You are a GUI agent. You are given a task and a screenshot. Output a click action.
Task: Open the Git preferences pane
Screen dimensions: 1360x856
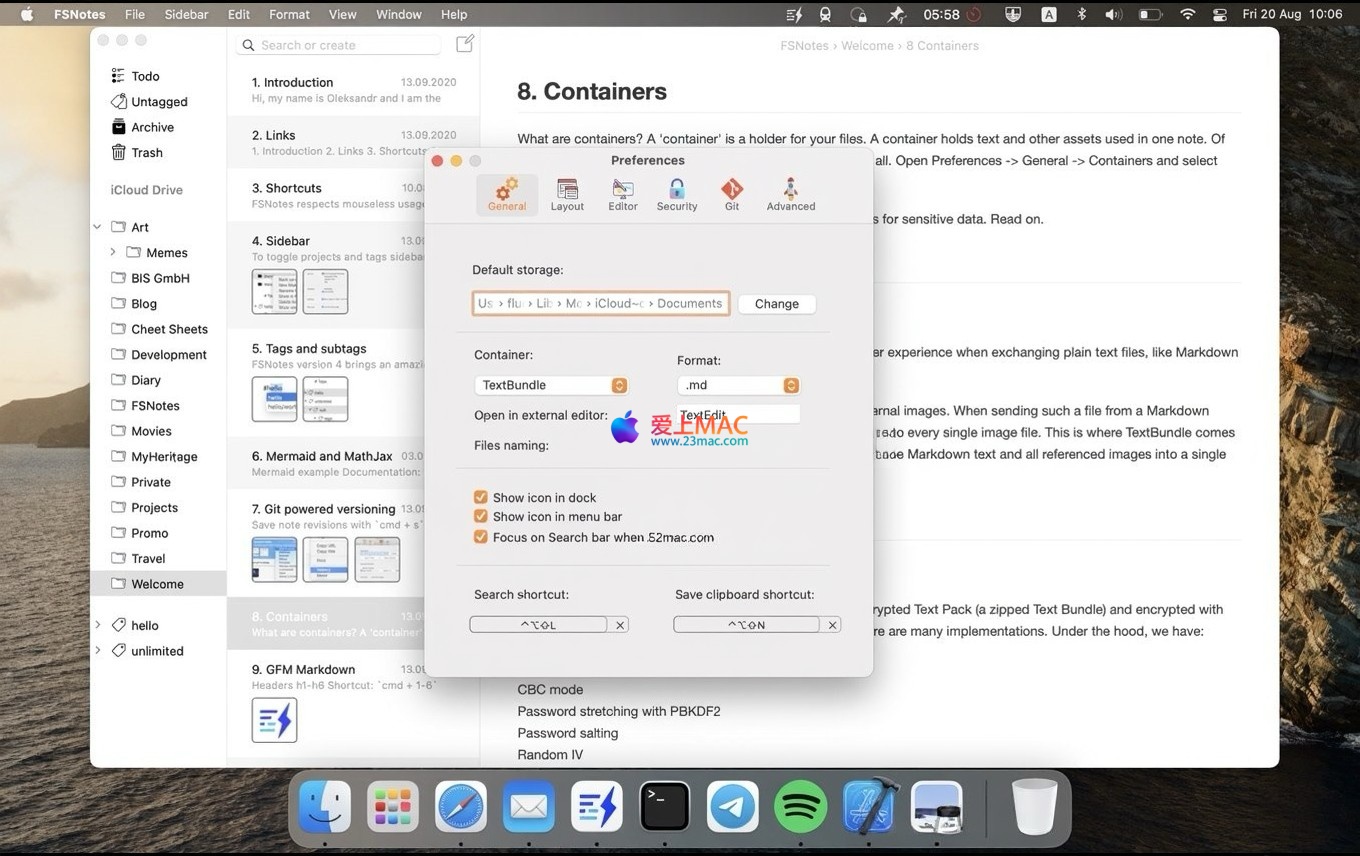pyautogui.click(x=732, y=194)
